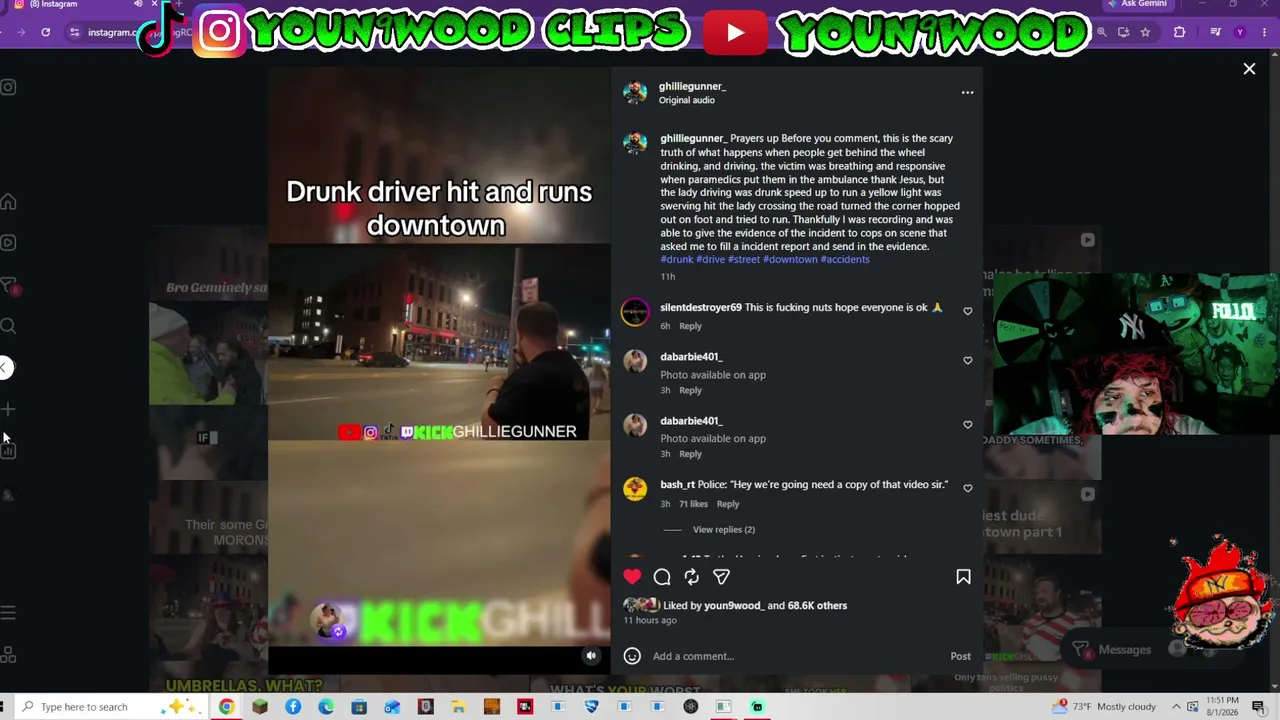Click the Add a comment field
The image size is (1280, 720).
[x=795, y=656]
